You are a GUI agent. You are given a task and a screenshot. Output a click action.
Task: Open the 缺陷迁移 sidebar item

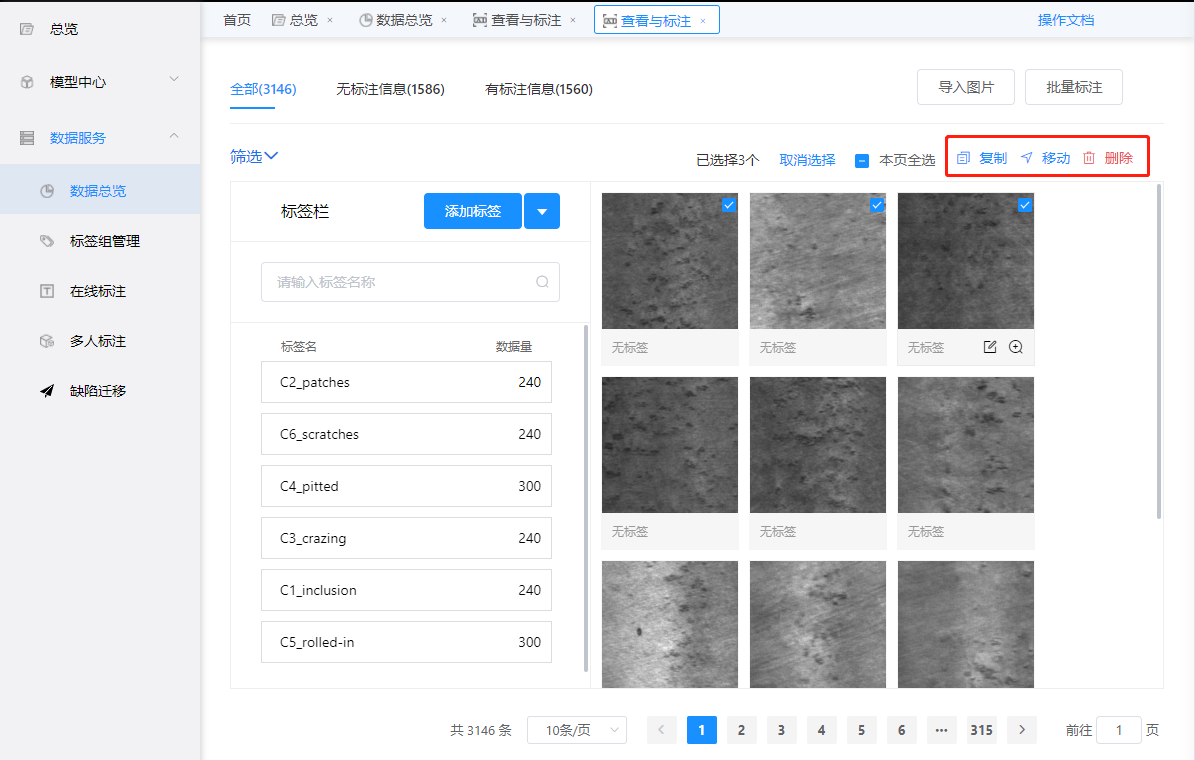pos(100,391)
